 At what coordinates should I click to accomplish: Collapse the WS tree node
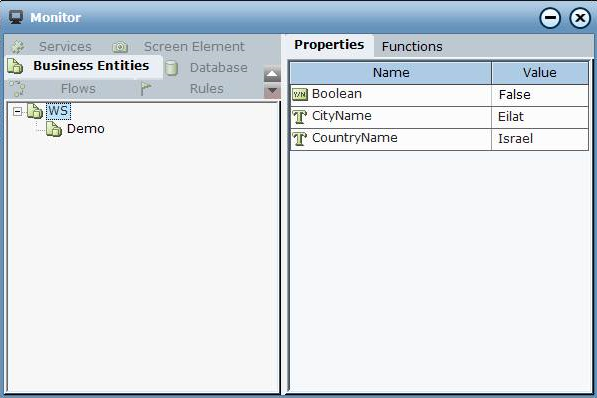pyautogui.click(x=18, y=111)
